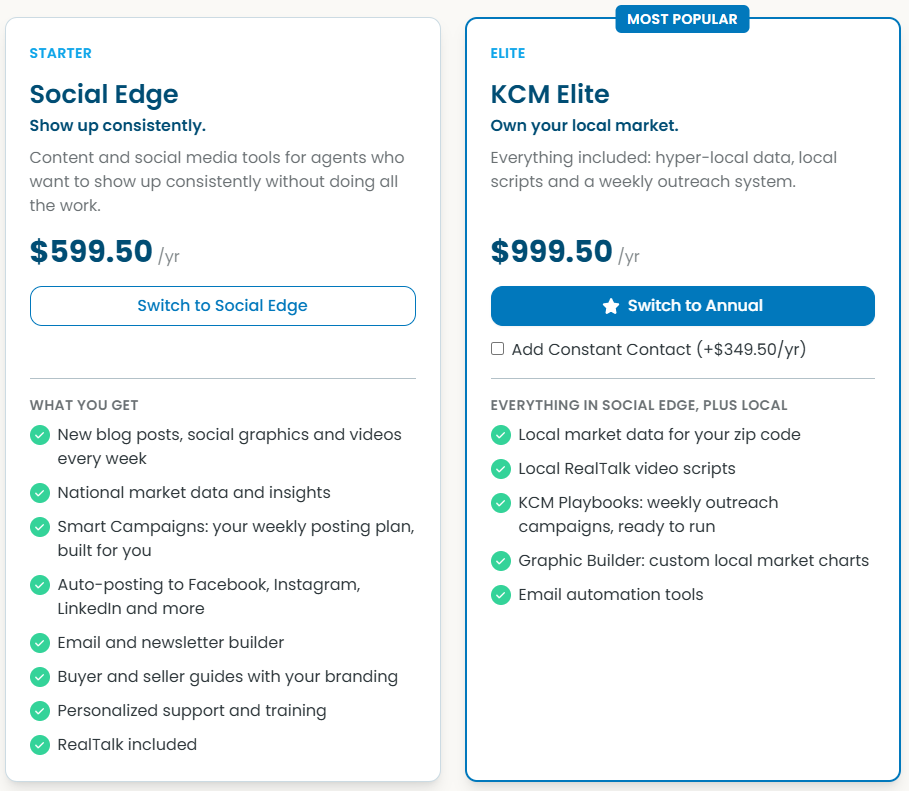Enable the Add Constant Contact checkbox
Screen dimensions: 909x791
[497, 349]
